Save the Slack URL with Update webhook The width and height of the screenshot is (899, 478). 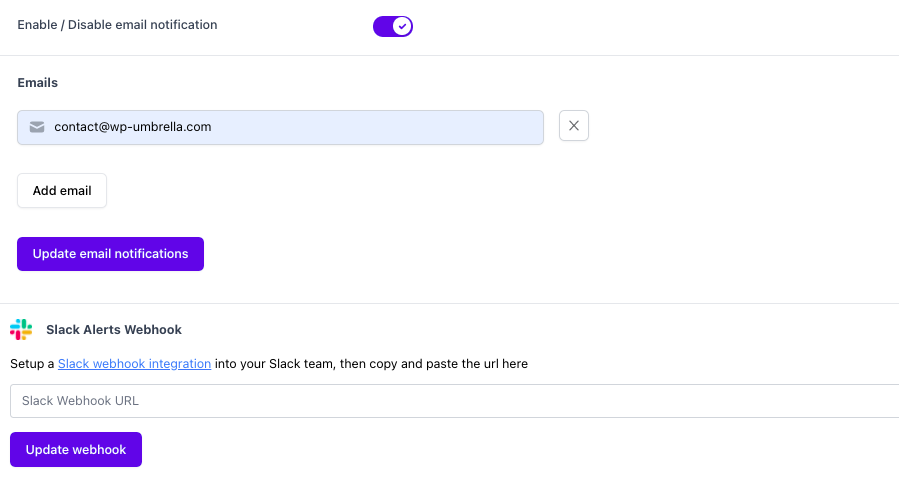coord(76,450)
